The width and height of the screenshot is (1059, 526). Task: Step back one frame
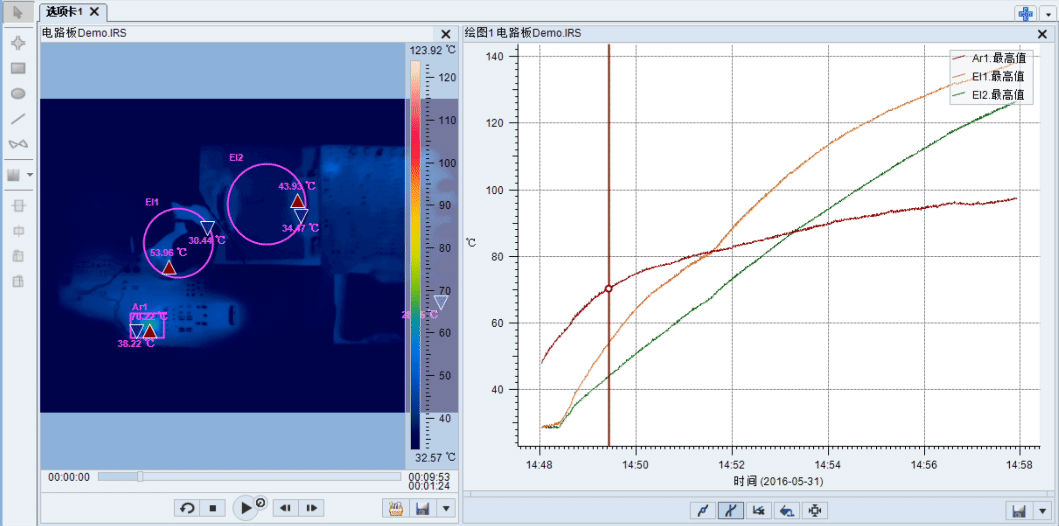click(x=286, y=508)
